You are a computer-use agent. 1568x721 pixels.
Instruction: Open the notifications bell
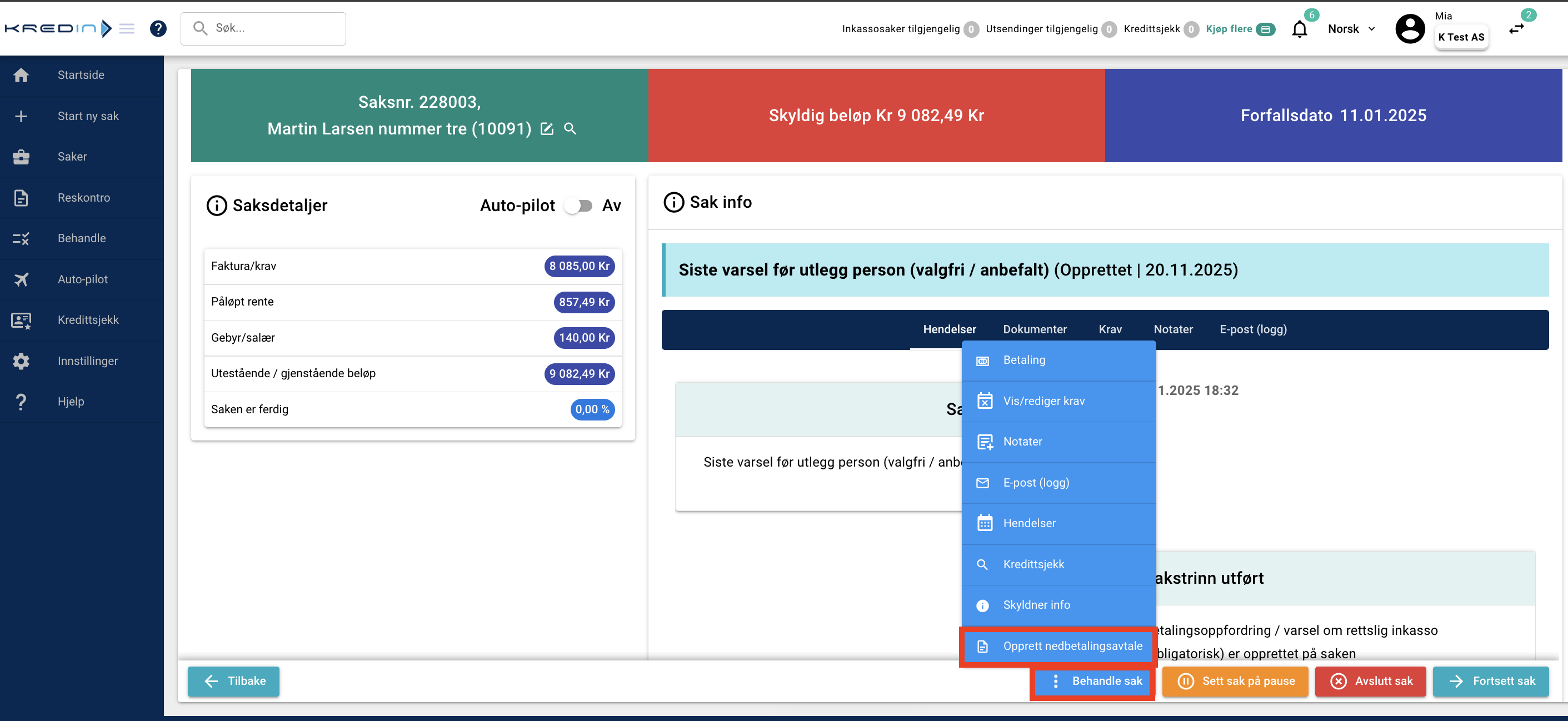tap(1299, 29)
